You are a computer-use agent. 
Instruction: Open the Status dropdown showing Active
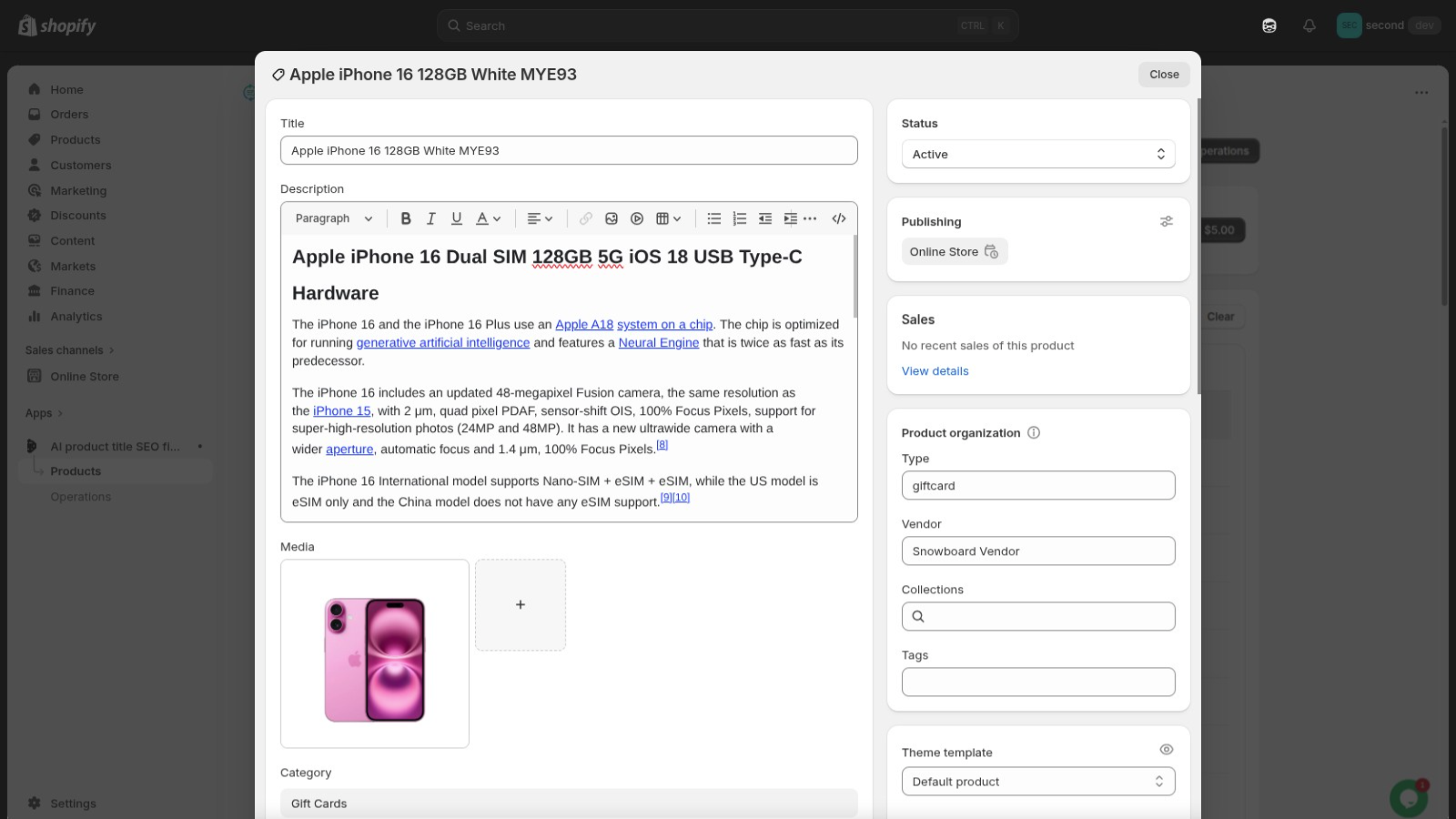coord(1037,155)
